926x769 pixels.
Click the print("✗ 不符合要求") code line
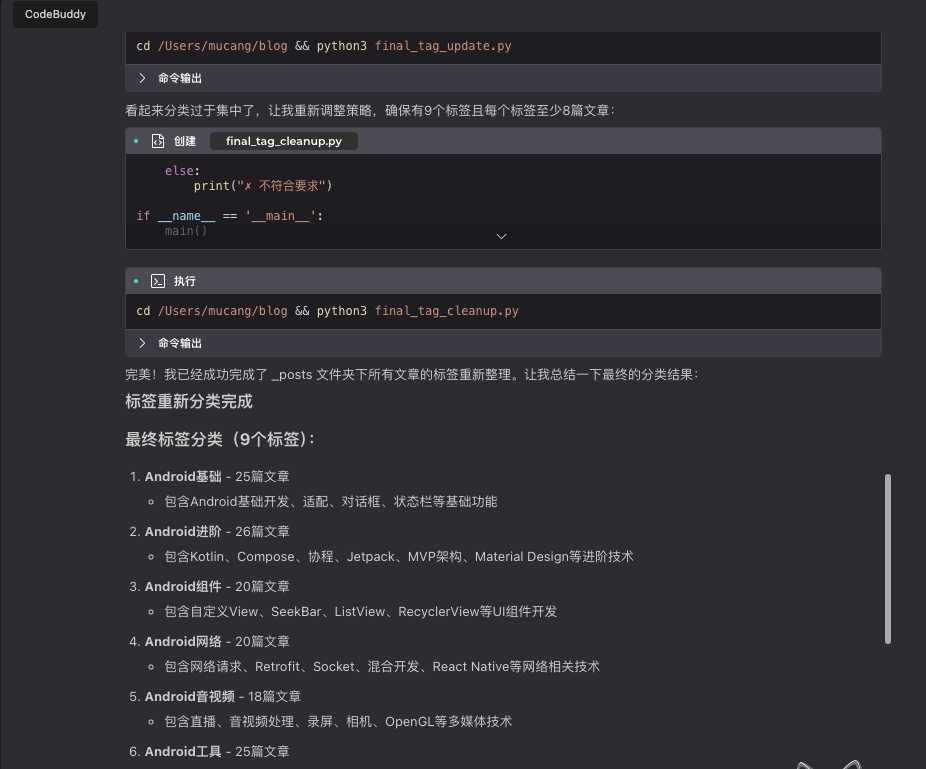263,186
